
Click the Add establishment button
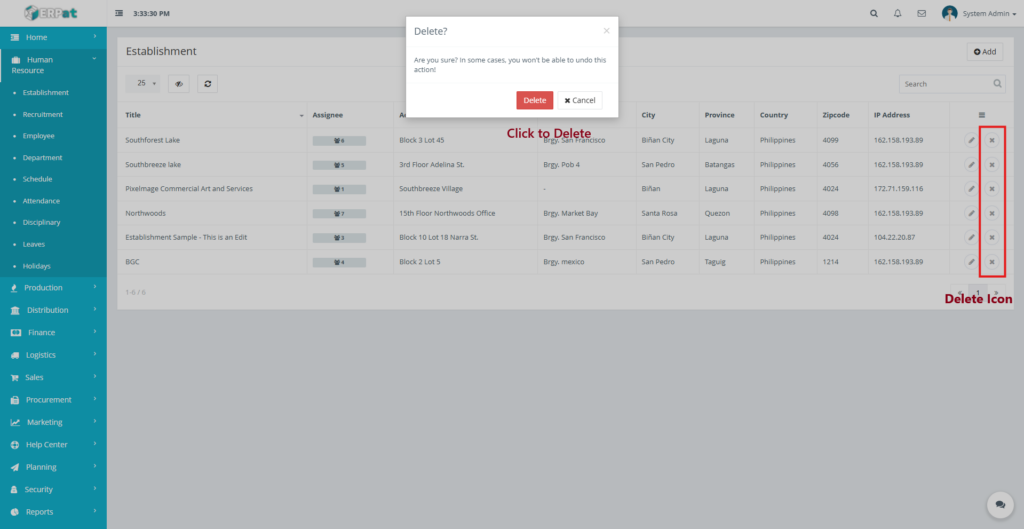pos(984,52)
